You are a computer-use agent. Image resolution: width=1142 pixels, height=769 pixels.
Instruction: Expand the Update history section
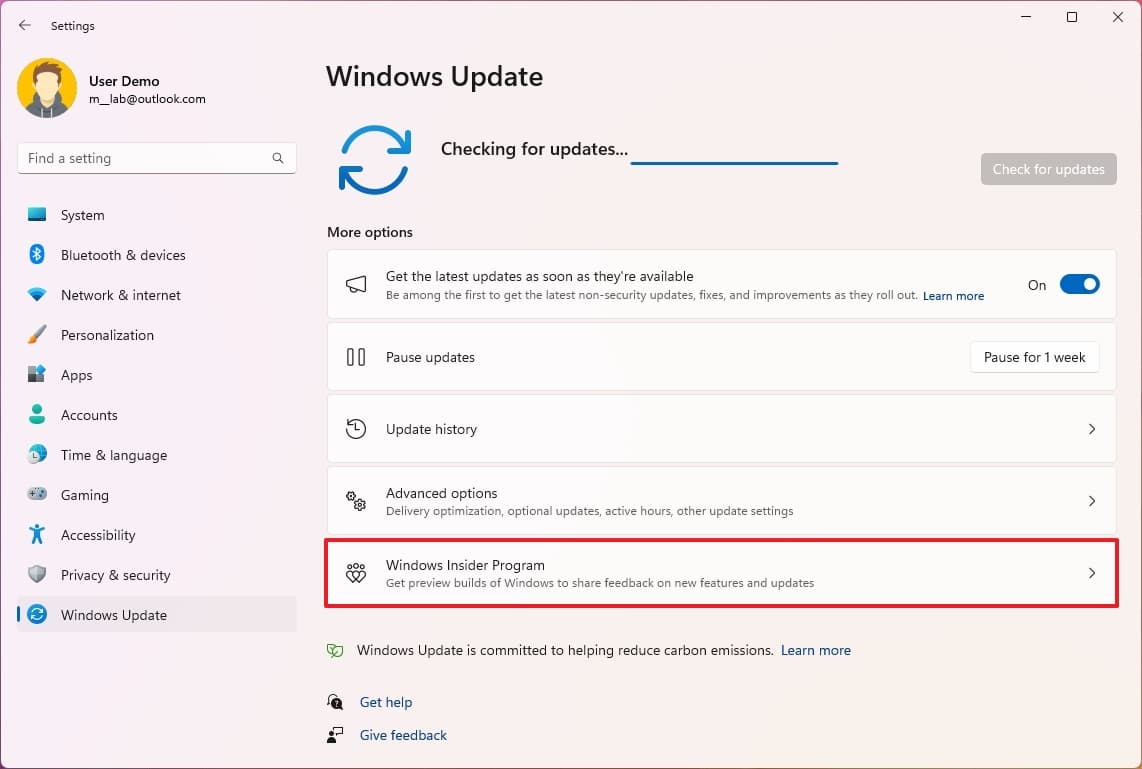click(x=1092, y=429)
